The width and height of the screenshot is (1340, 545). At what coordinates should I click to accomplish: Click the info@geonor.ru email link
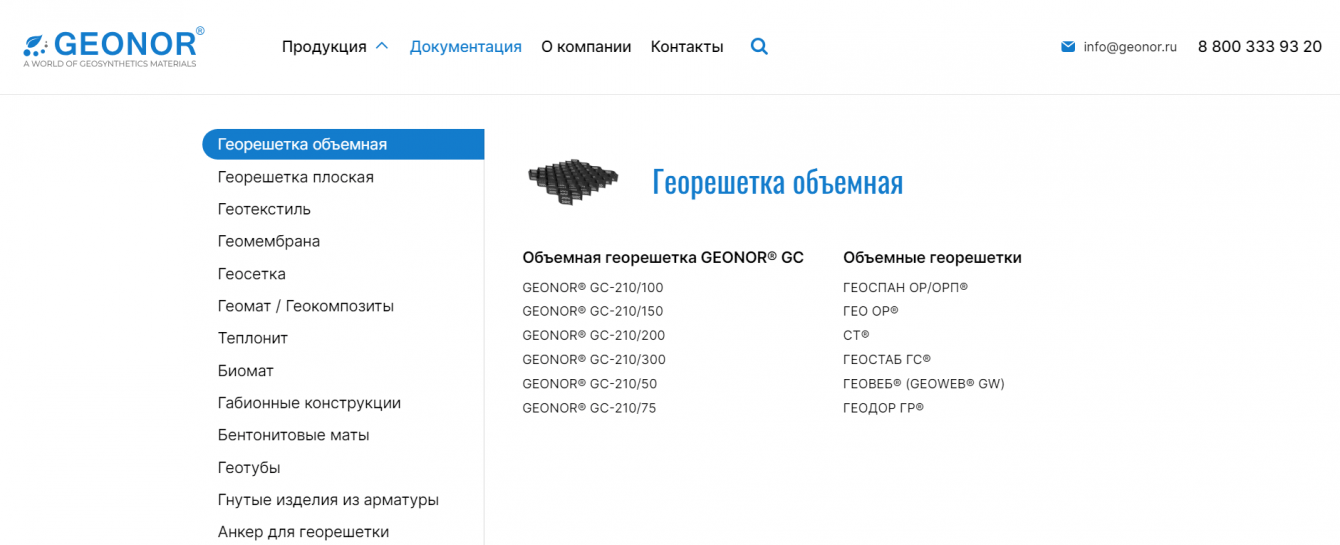click(x=1130, y=46)
